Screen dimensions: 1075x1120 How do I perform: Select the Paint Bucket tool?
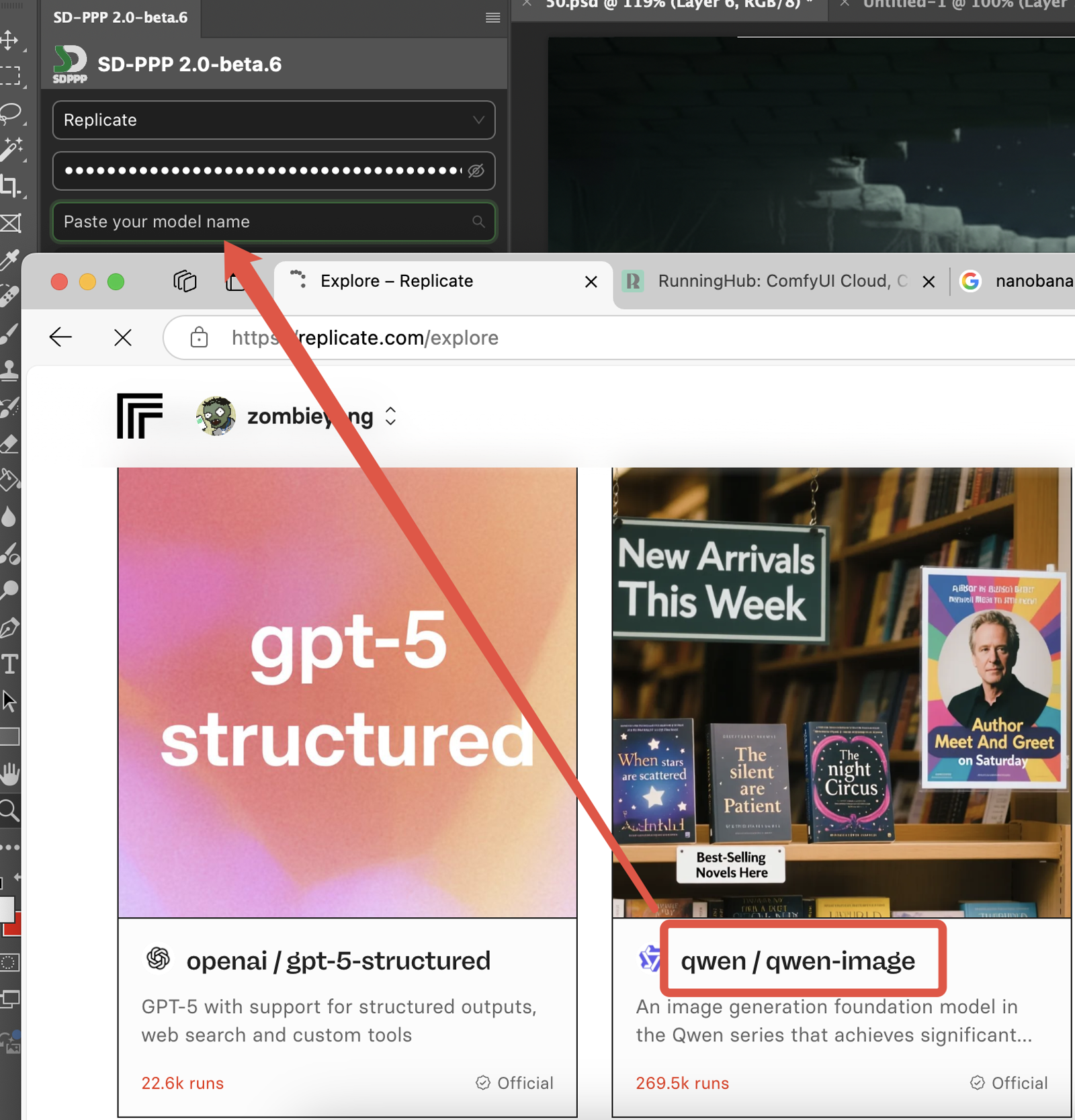pos(10,480)
